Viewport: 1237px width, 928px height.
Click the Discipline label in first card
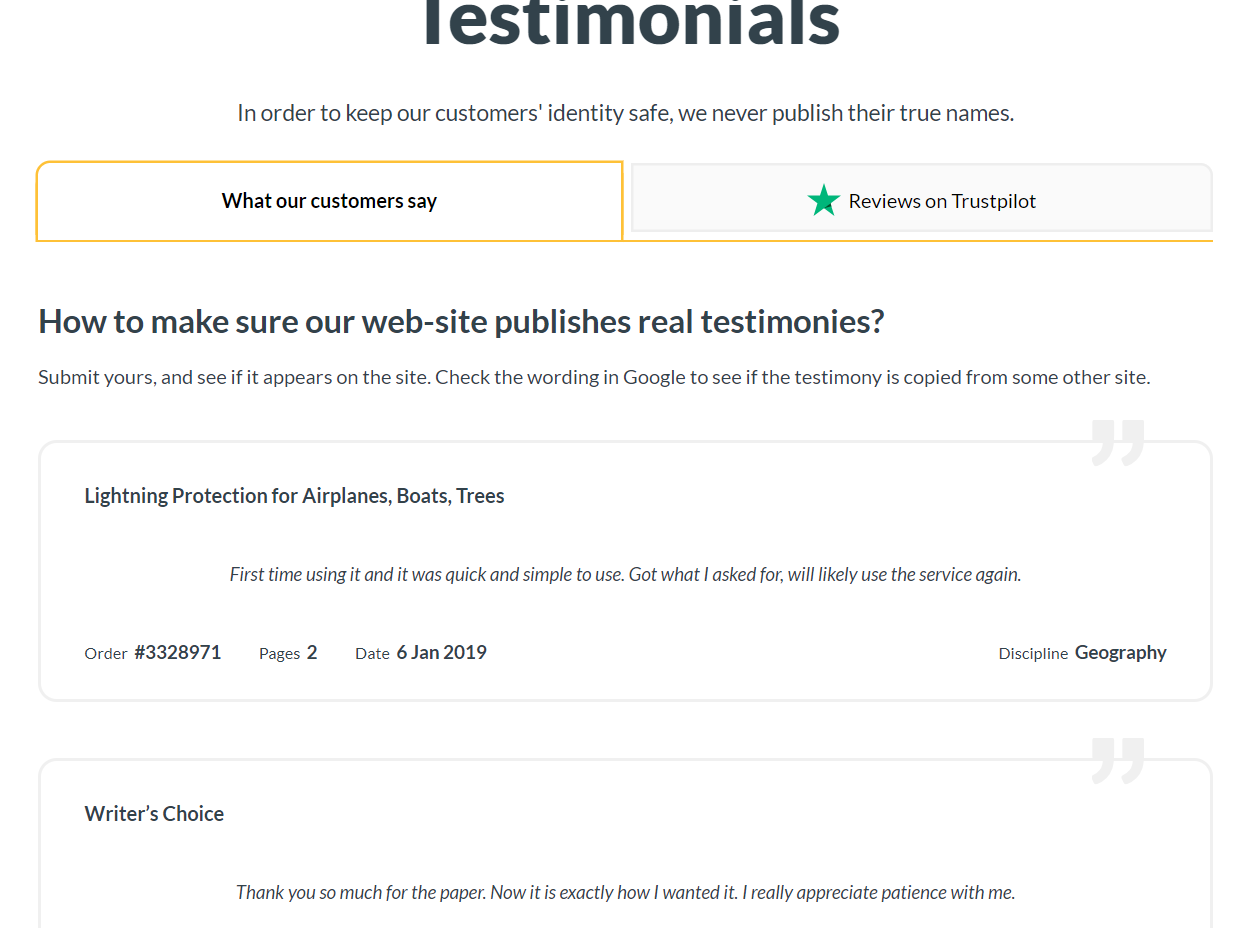(x=1033, y=653)
